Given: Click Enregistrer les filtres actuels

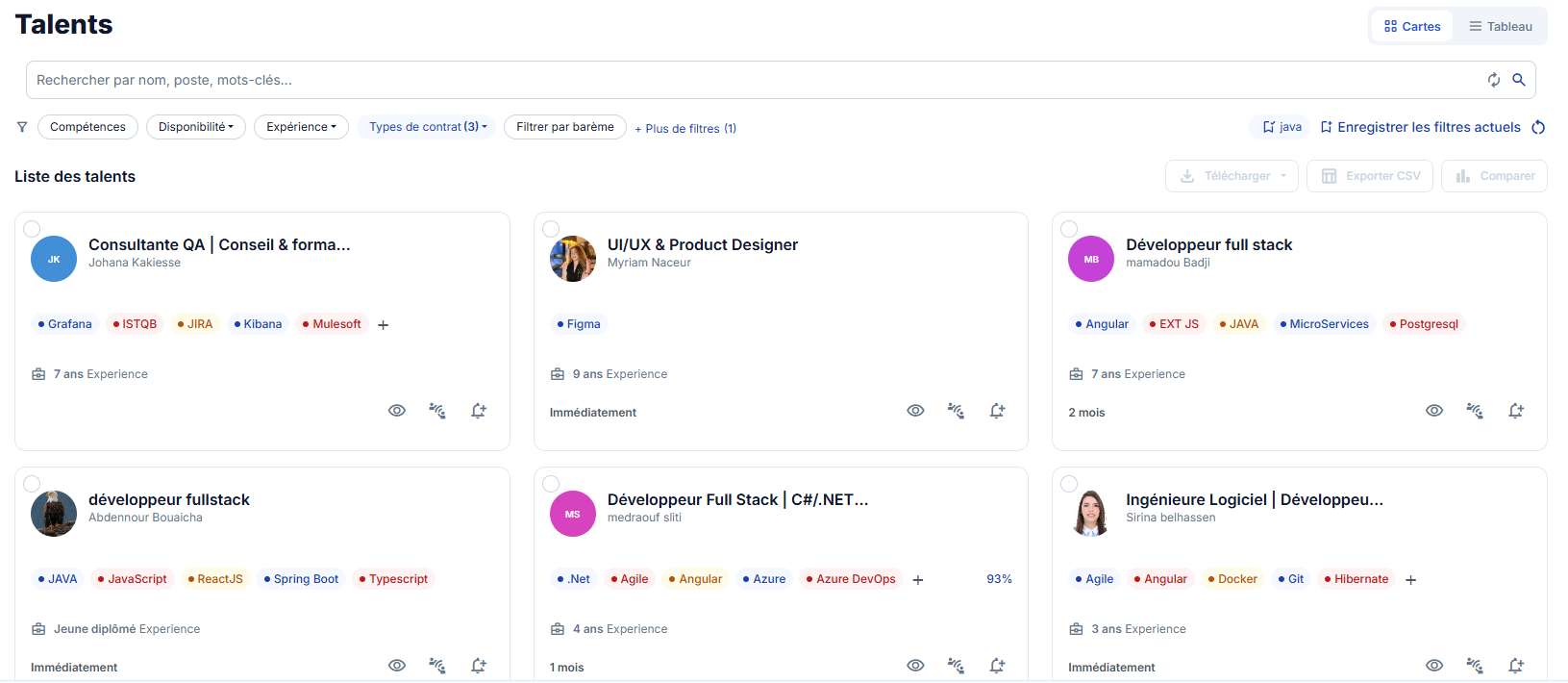Looking at the screenshot, I should pyautogui.click(x=1420, y=127).
